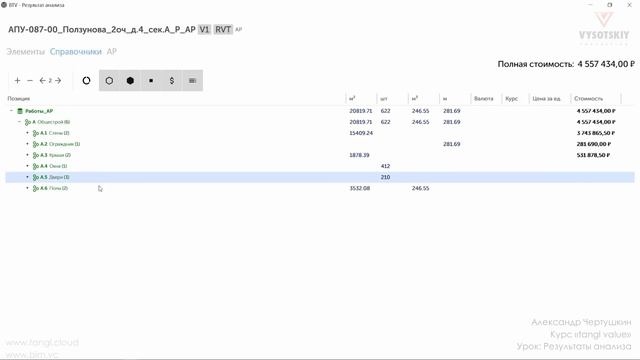Expand the A.5 Двери node
Image resolution: width=640 pixels, height=360 pixels.
tap(27, 177)
